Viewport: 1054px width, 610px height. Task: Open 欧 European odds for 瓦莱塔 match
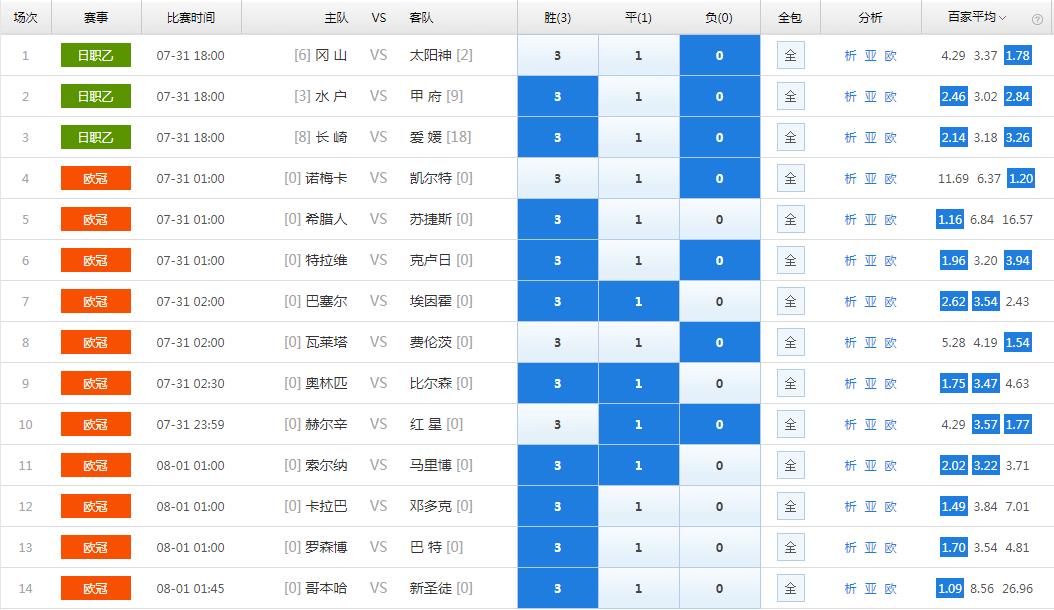tap(891, 343)
